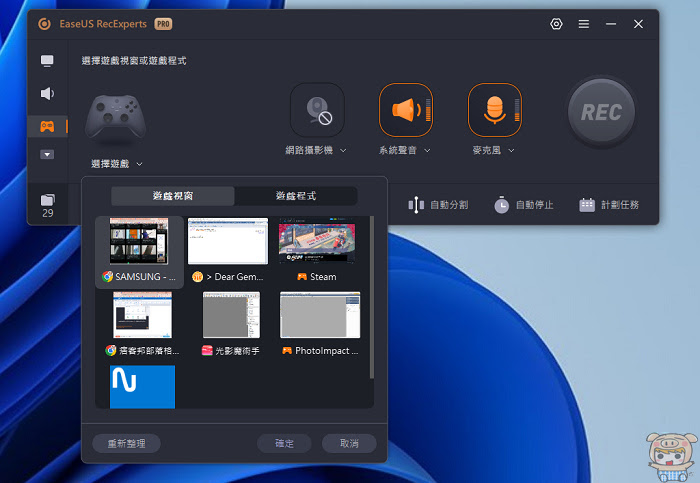Click the > Dear Gem... label text
The height and width of the screenshot is (483, 700).
pos(235,277)
